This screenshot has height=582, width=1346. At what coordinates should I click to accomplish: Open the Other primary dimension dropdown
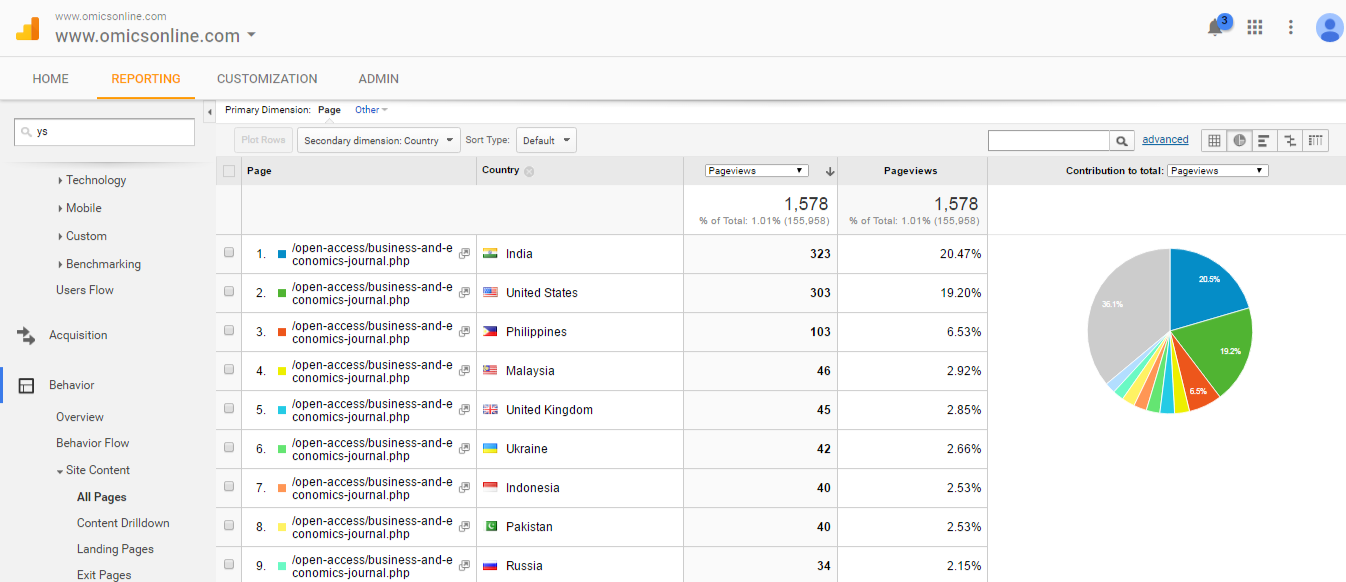click(x=371, y=110)
